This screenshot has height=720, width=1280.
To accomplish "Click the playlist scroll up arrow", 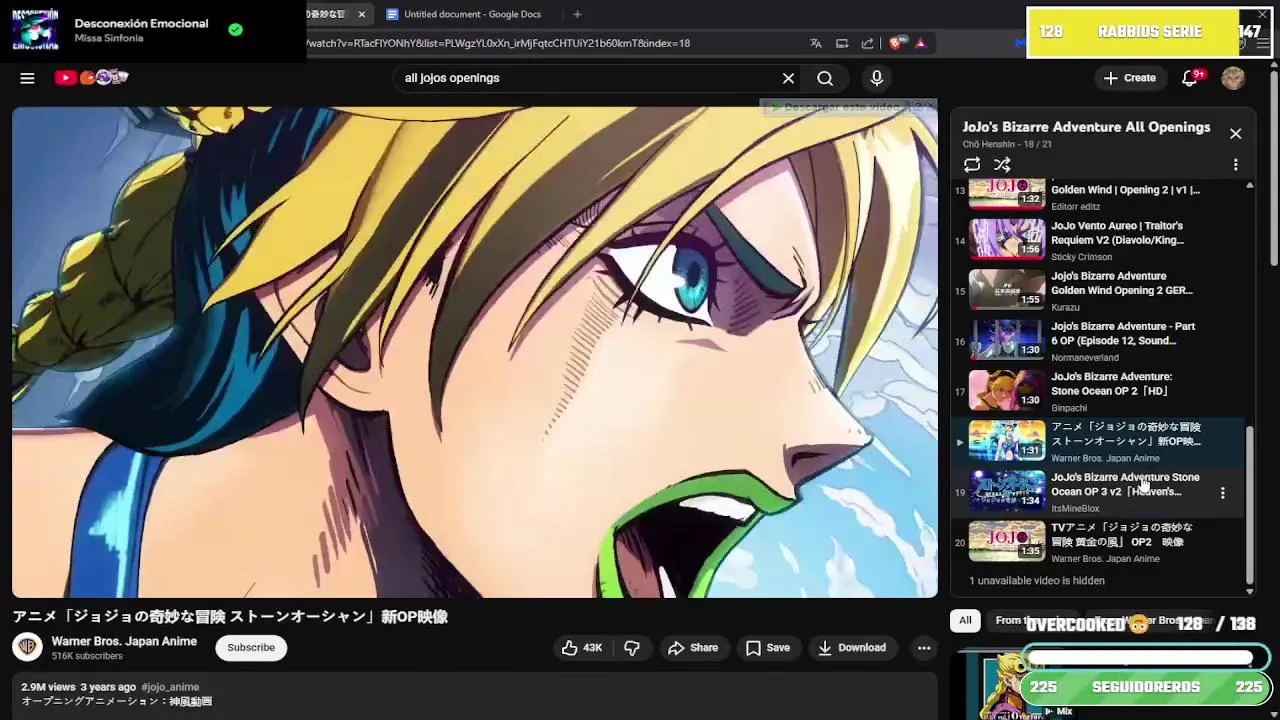I will pos(1249,186).
